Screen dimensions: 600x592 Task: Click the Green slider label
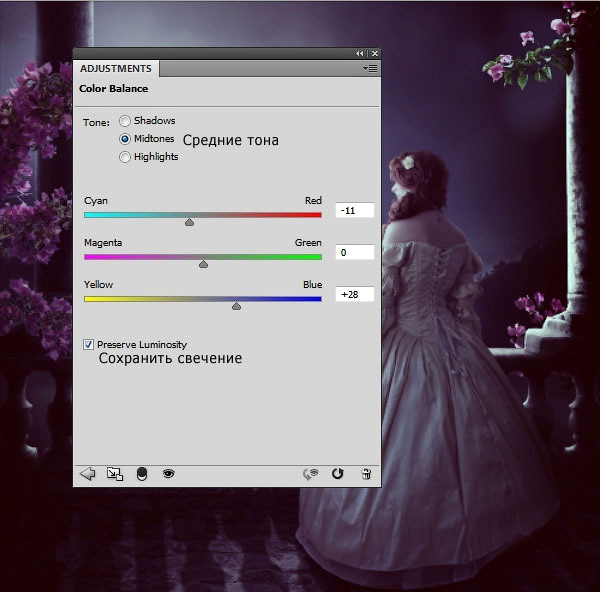(308, 243)
